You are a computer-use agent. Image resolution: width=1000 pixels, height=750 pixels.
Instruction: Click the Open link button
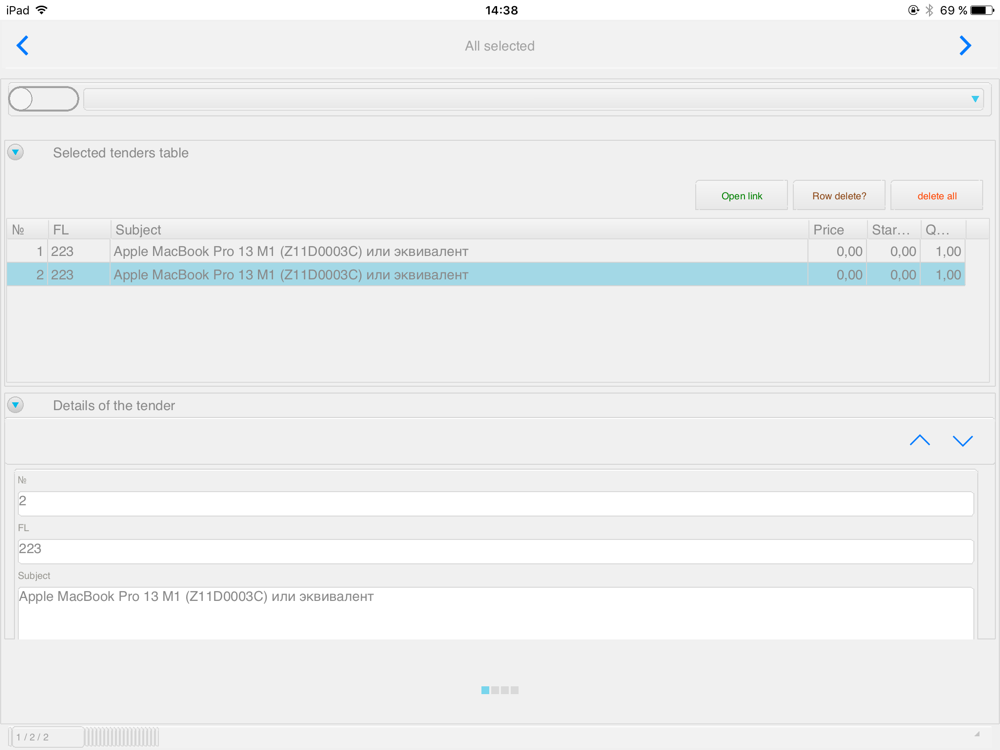(741, 196)
